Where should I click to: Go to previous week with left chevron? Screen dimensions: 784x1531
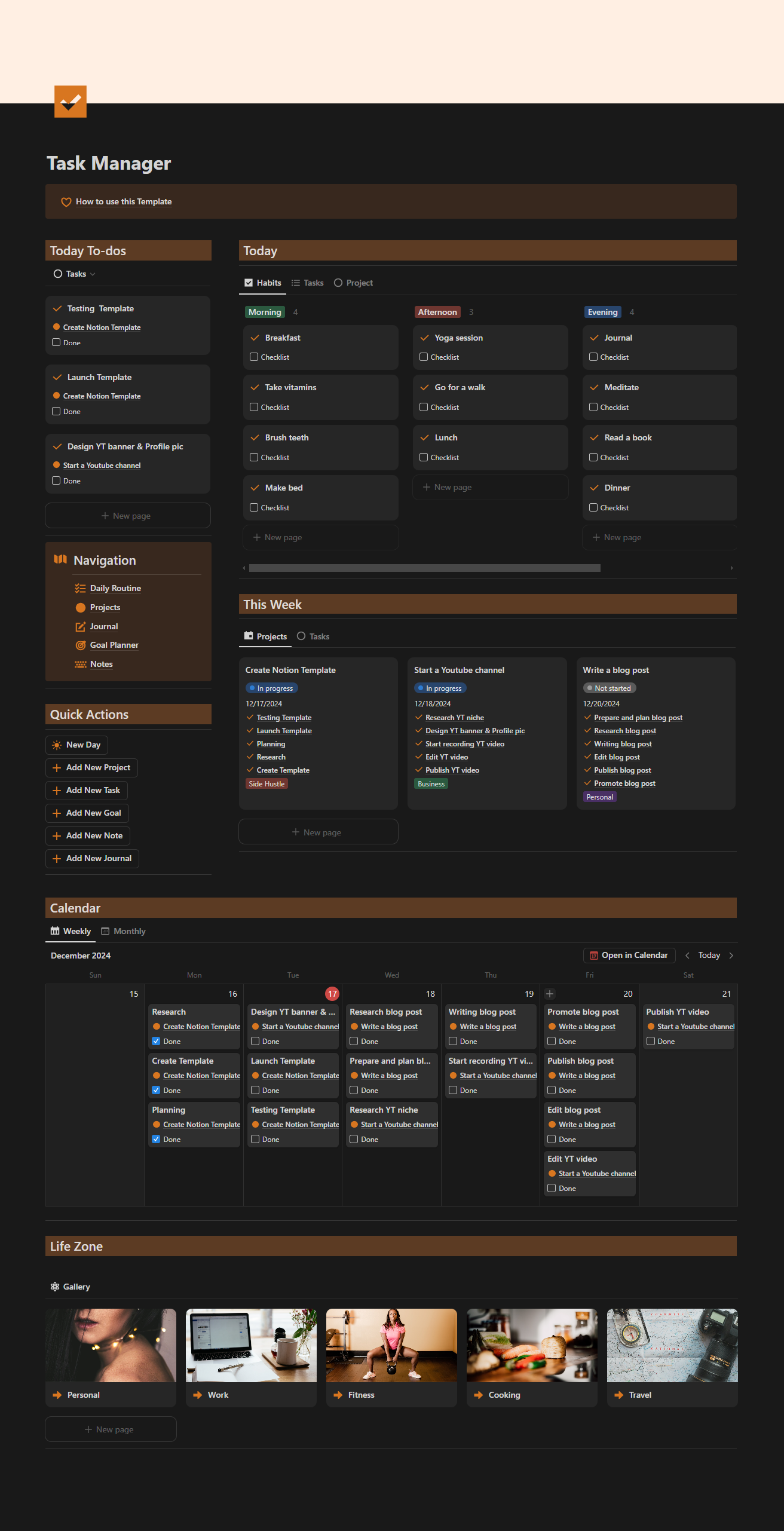tap(687, 956)
